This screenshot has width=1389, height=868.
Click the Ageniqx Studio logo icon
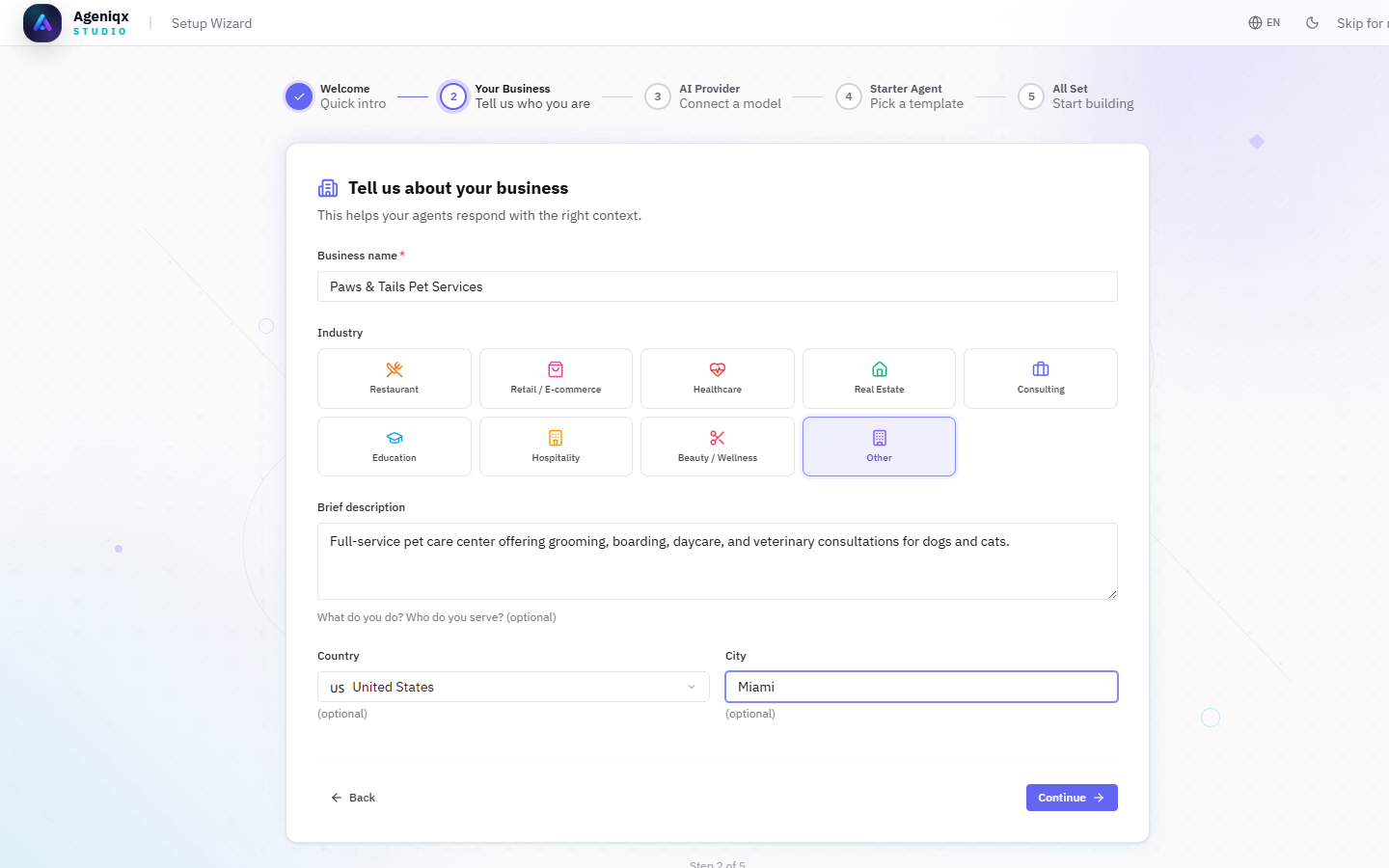42,23
